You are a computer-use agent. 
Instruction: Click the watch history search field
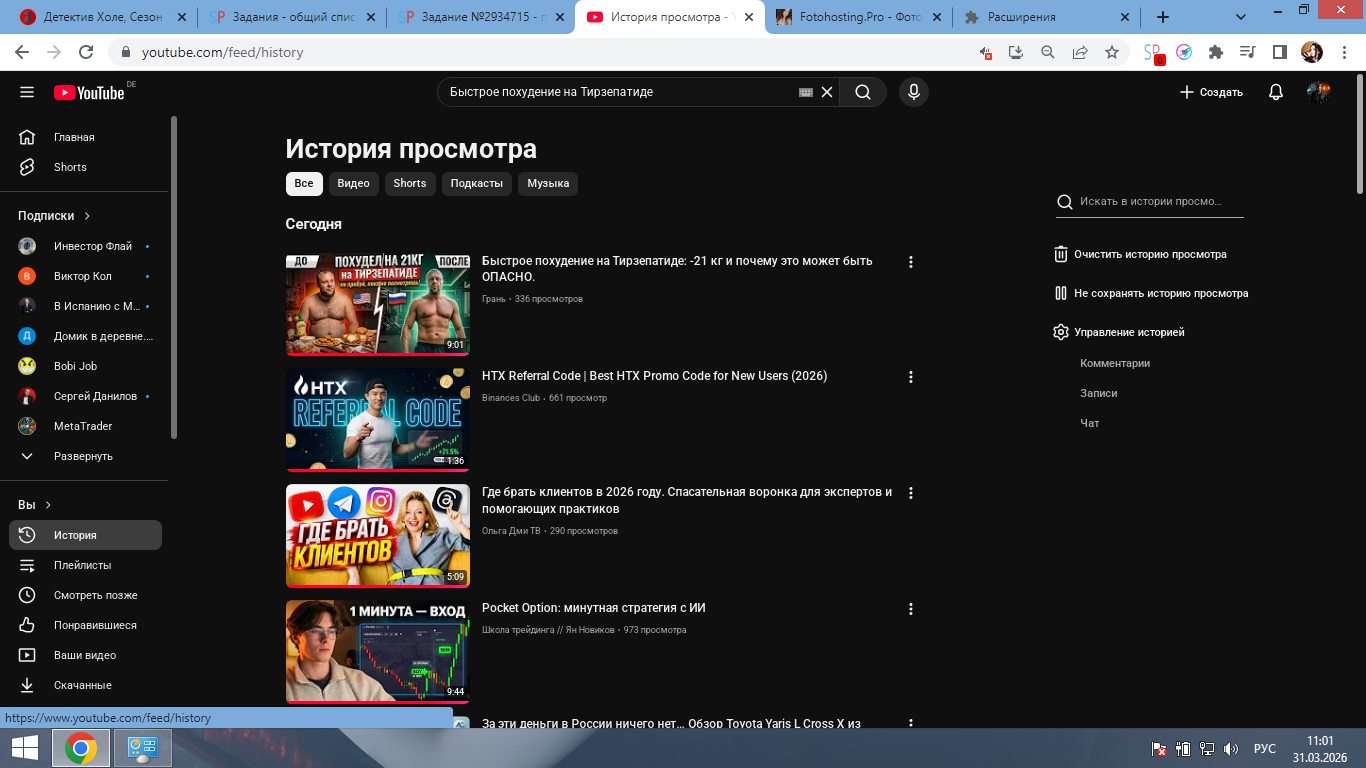pos(1150,201)
